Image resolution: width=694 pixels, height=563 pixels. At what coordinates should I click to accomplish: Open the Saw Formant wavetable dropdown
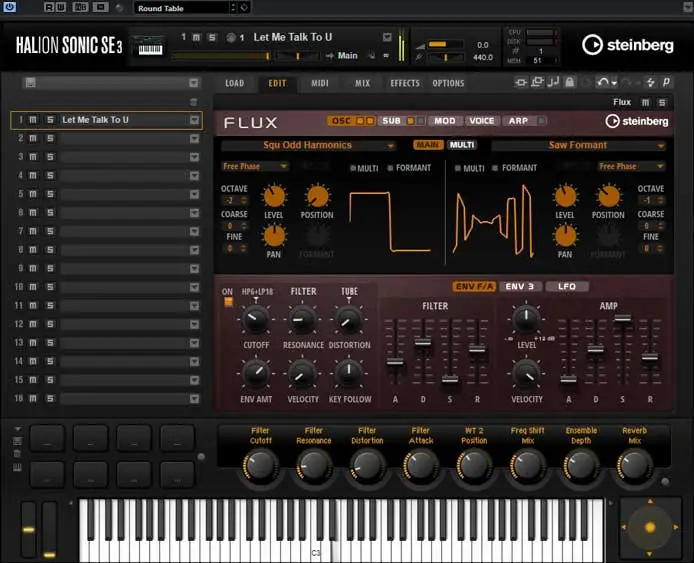(578, 145)
